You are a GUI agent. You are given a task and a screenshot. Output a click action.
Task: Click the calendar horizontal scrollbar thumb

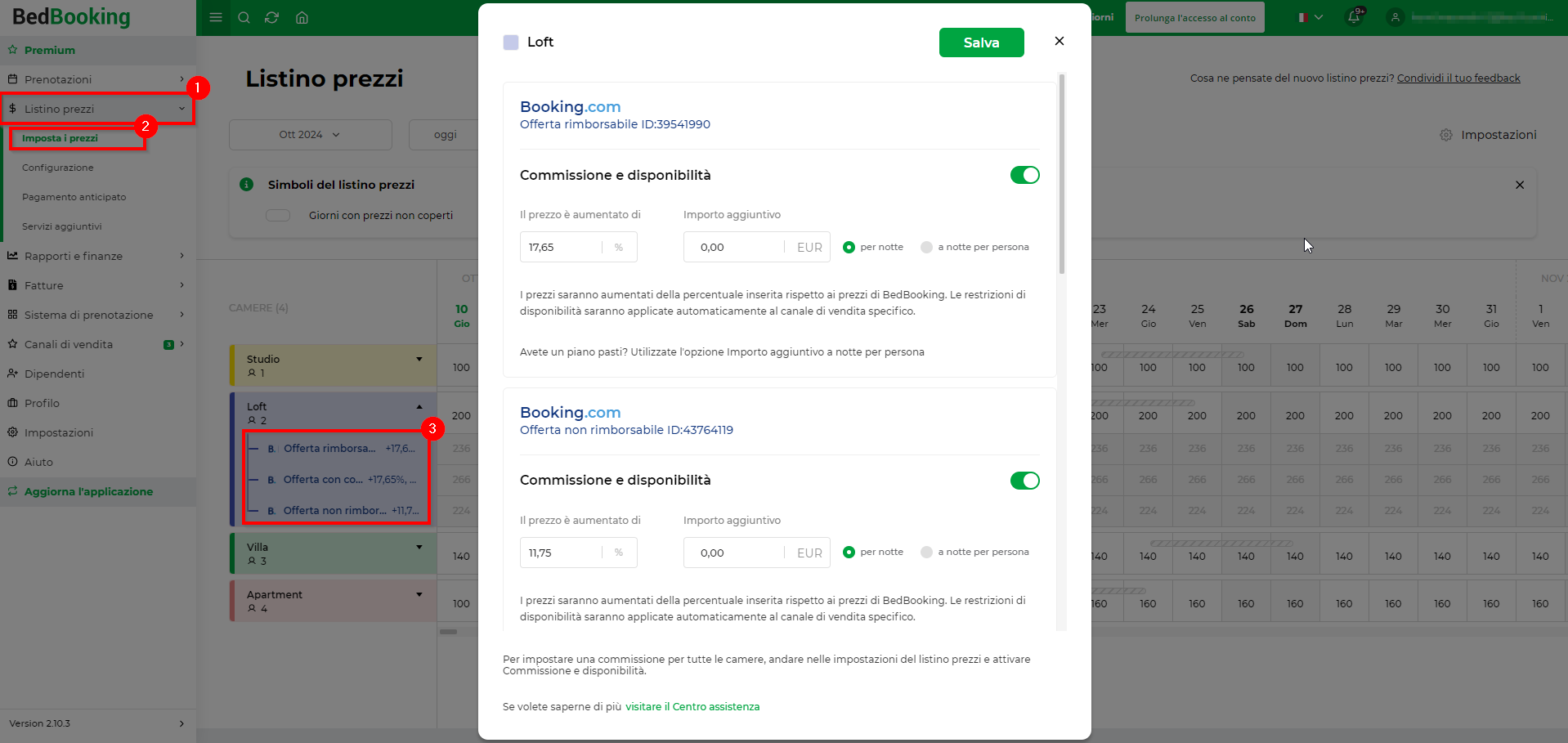click(448, 632)
